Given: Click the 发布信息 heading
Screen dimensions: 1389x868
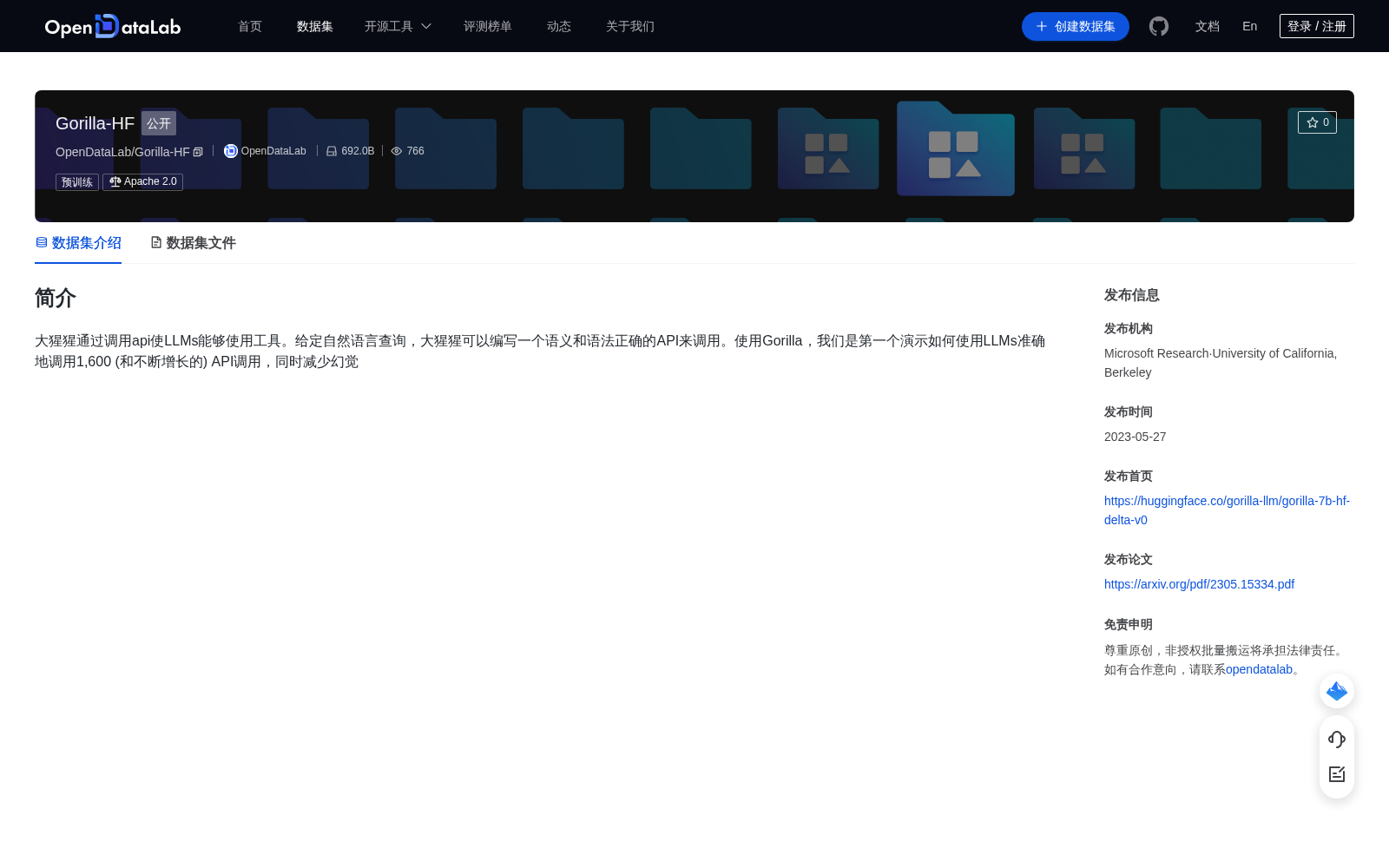Looking at the screenshot, I should click(x=1132, y=295).
